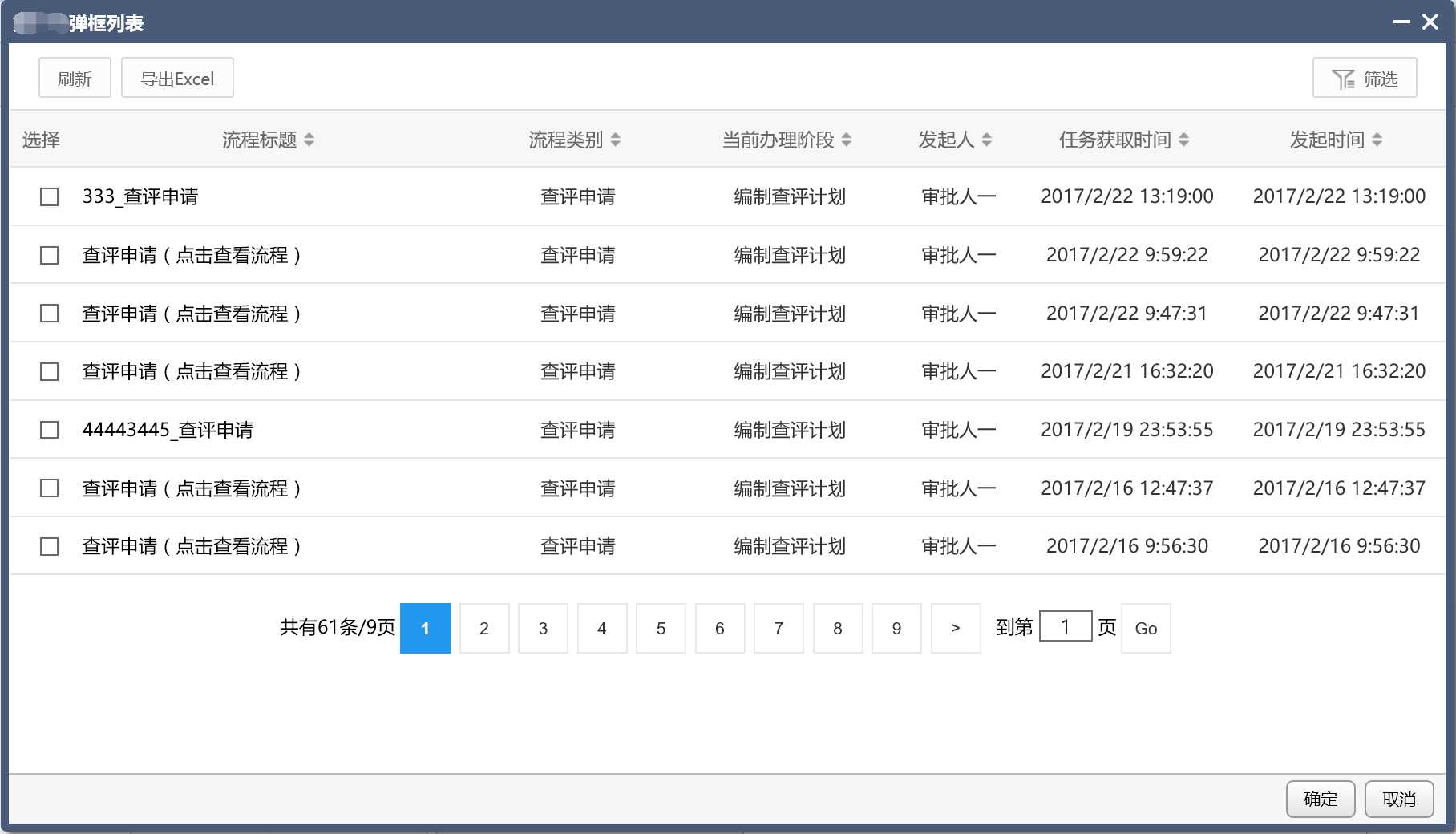Focus the 到第 page number input
Image resolution: width=1456 pixels, height=834 pixels.
(1066, 626)
